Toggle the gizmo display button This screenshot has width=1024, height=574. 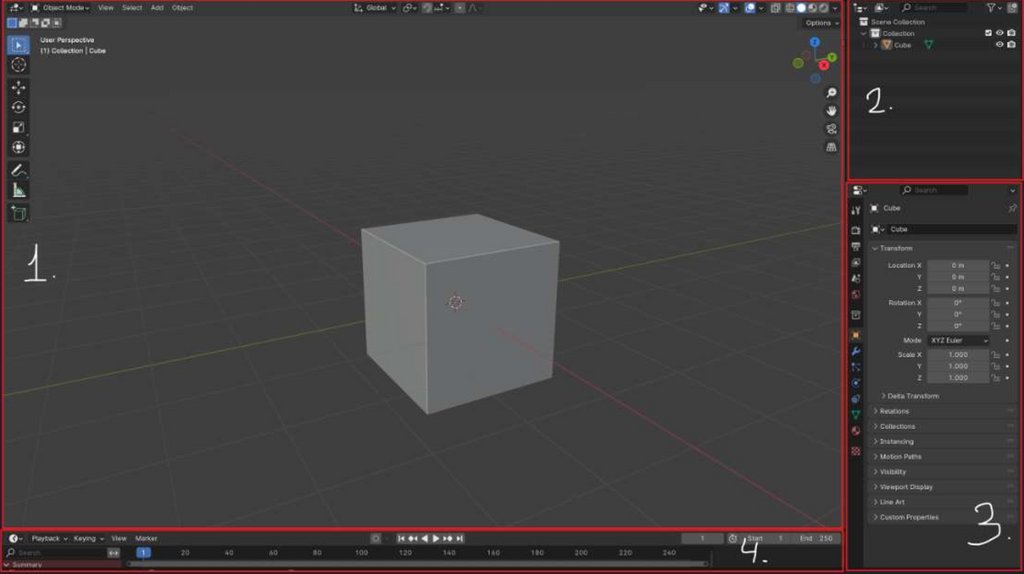point(724,8)
